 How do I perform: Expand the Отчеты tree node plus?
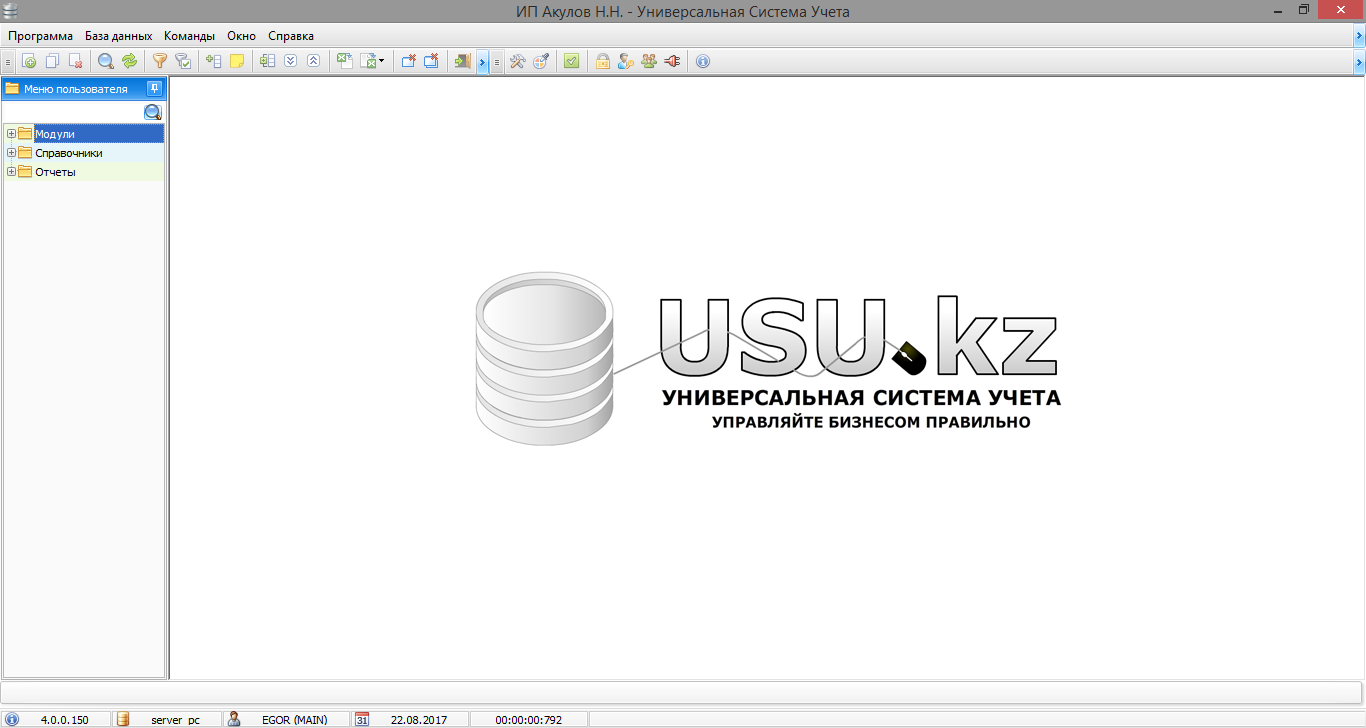click(x=11, y=172)
